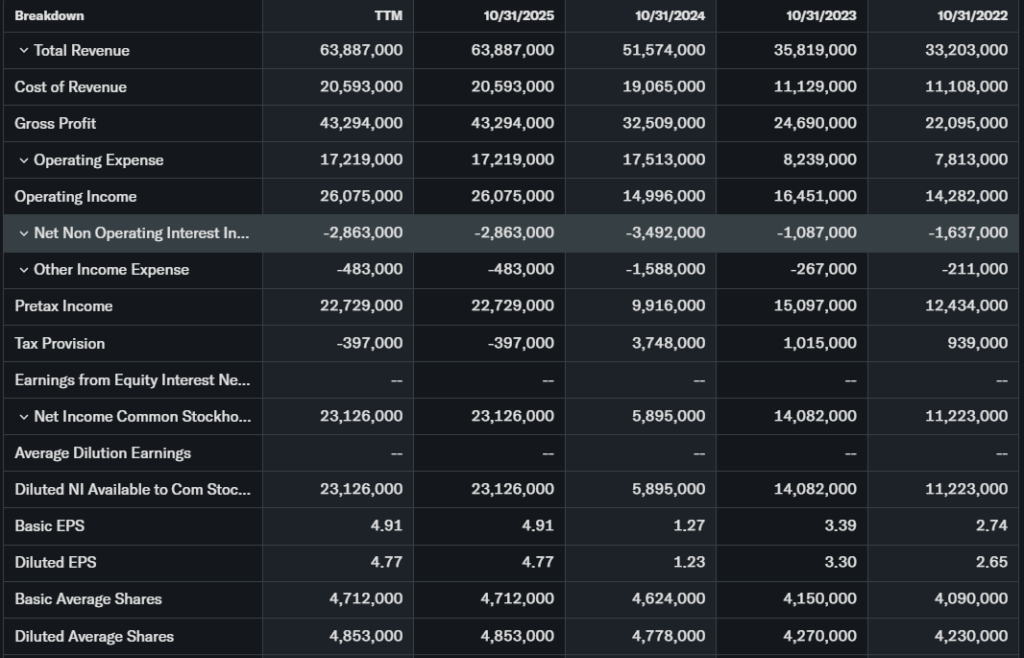
Task: Click the 10/31/2023 column header
Action: coord(821,16)
